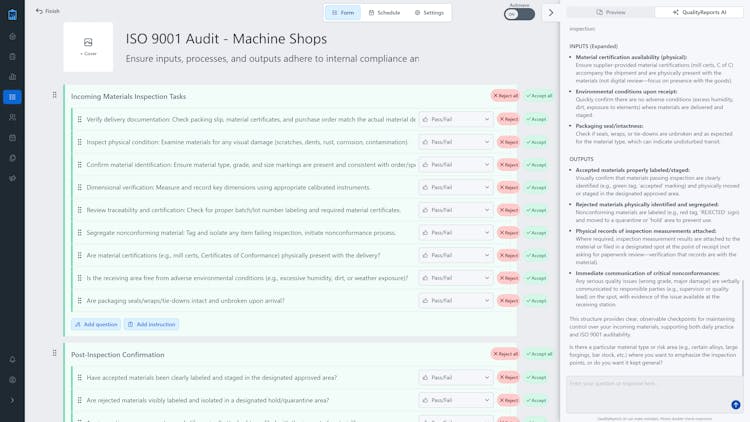Screen dimensions: 750x422
Task: Open the users icon in left sidebar
Action: (x=12, y=118)
